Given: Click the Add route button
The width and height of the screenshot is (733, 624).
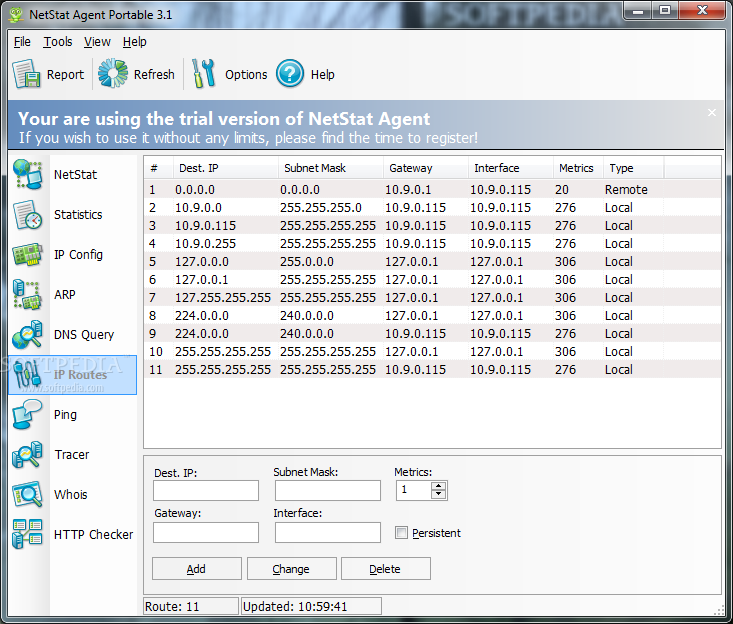Looking at the screenshot, I should [196, 569].
